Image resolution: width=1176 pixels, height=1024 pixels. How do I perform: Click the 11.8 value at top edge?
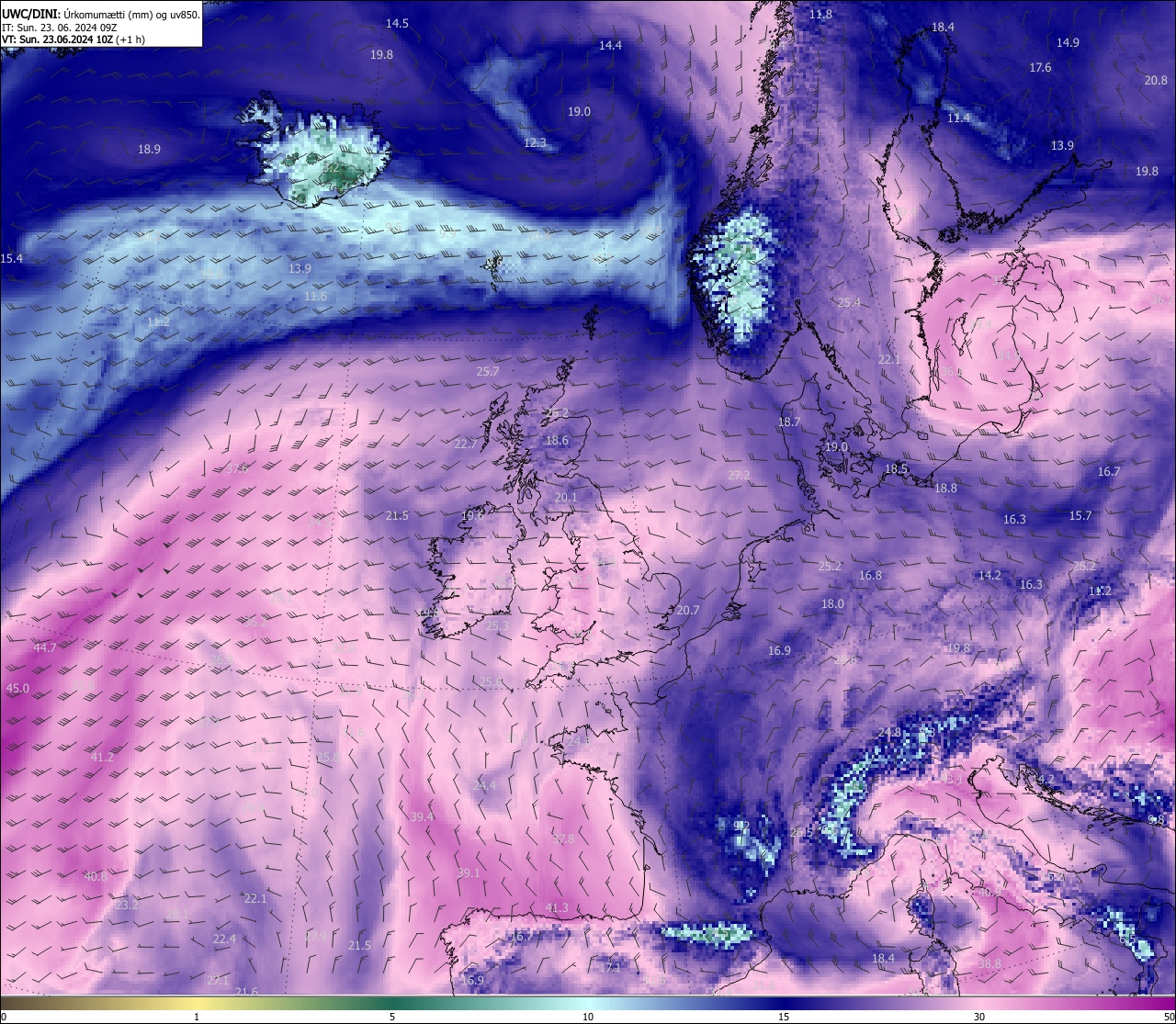pos(820,15)
